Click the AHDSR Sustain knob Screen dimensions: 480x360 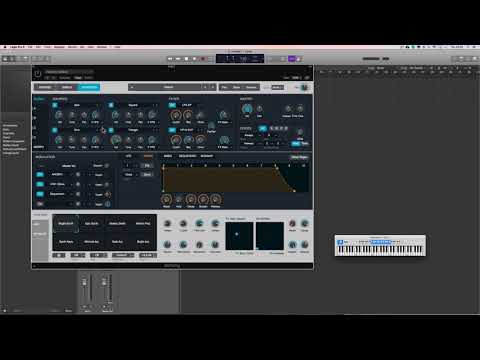coord(203,199)
